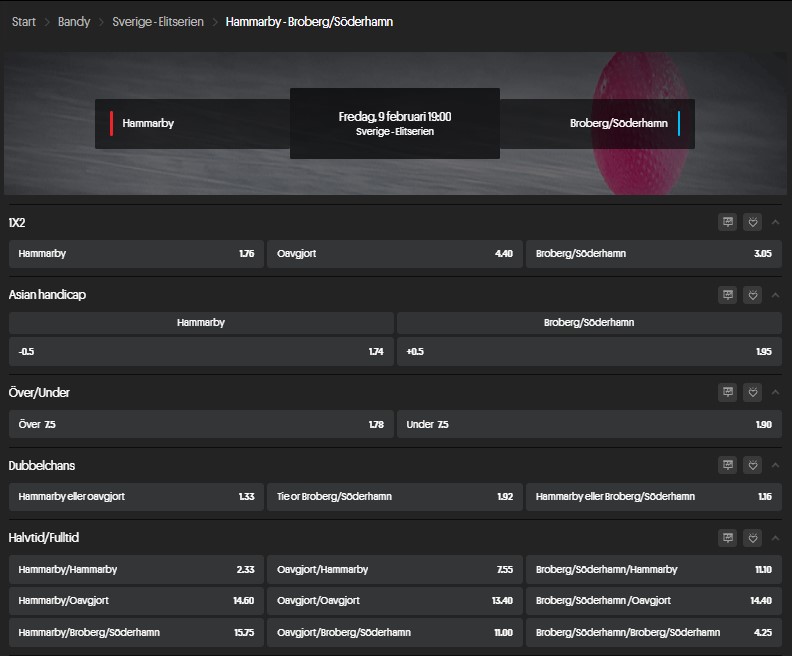Screen dimensions: 792x656
Task: Open statistics board icon for Halvtid/Fulltid
Action: point(727,538)
